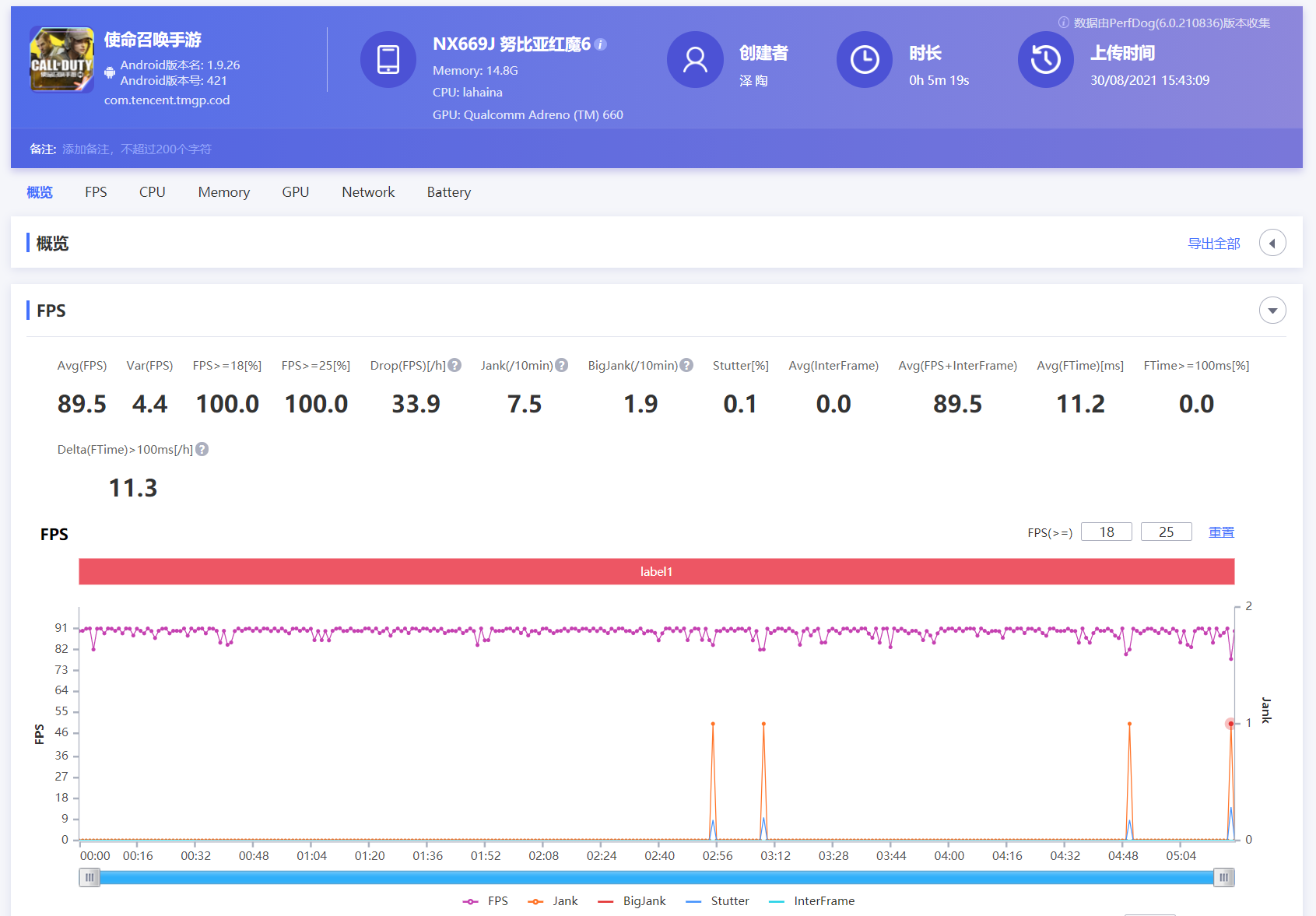Collapse the overview side panel arrow
1316x916 pixels.
(1272, 243)
